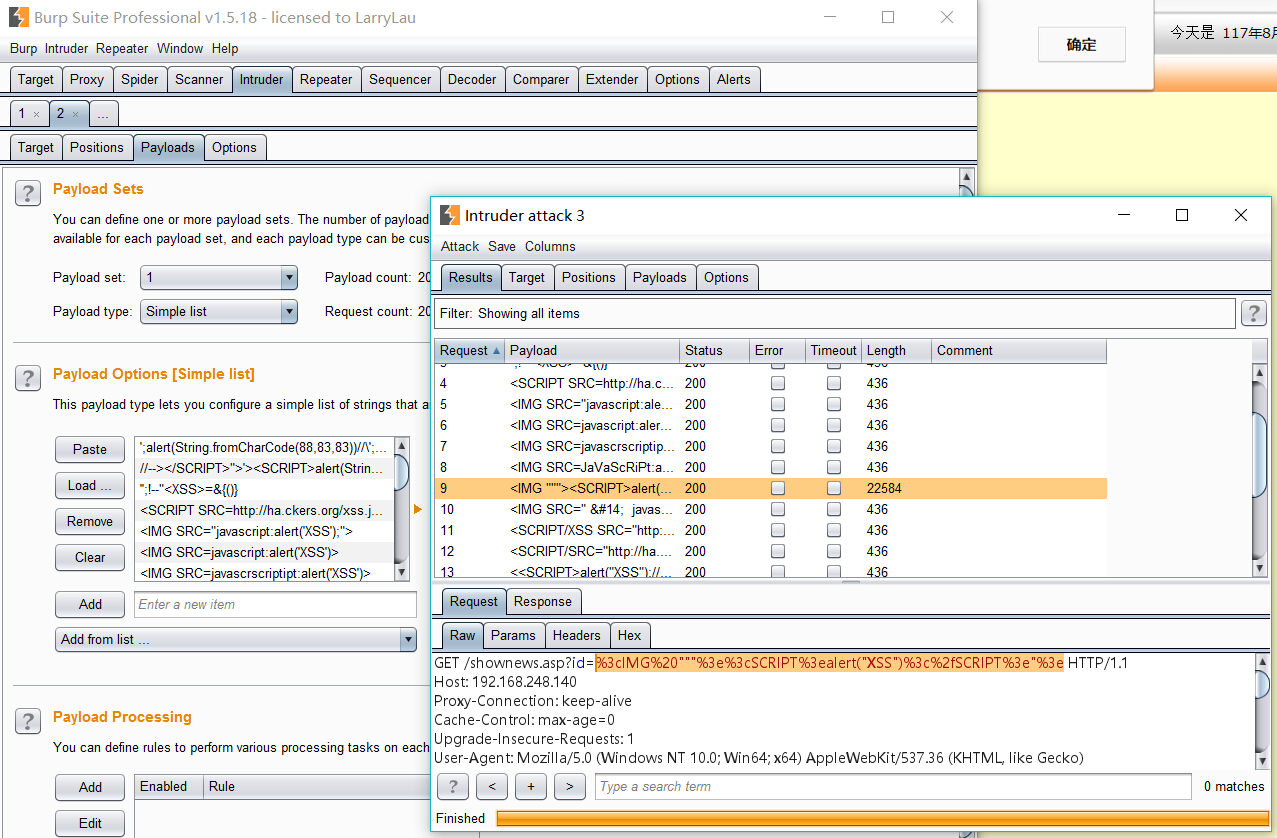Open the Hex sub-tab
The height and width of the screenshot is (838, 1277).
click(630, 635)
